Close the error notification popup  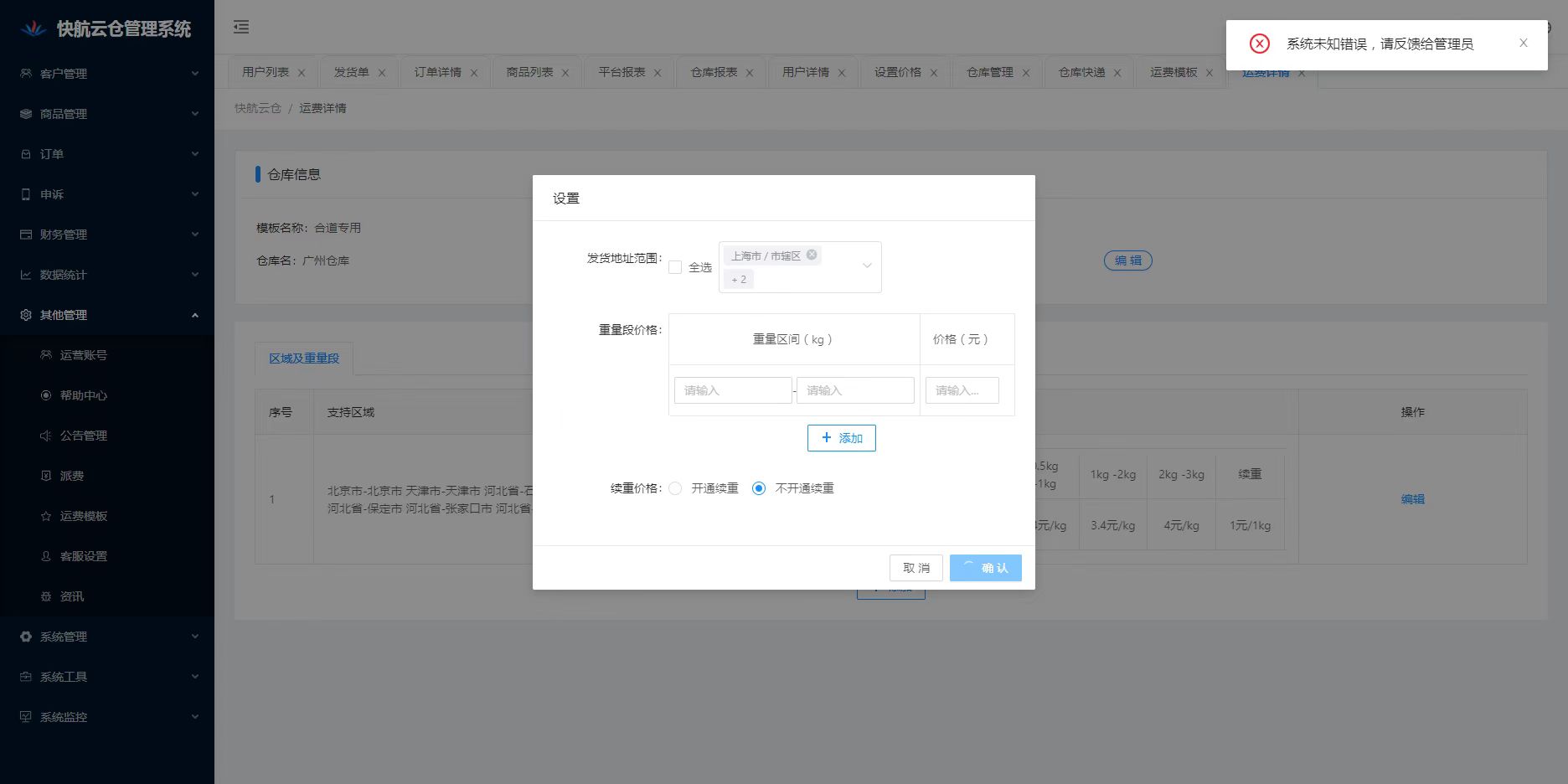pos(1524,43)
